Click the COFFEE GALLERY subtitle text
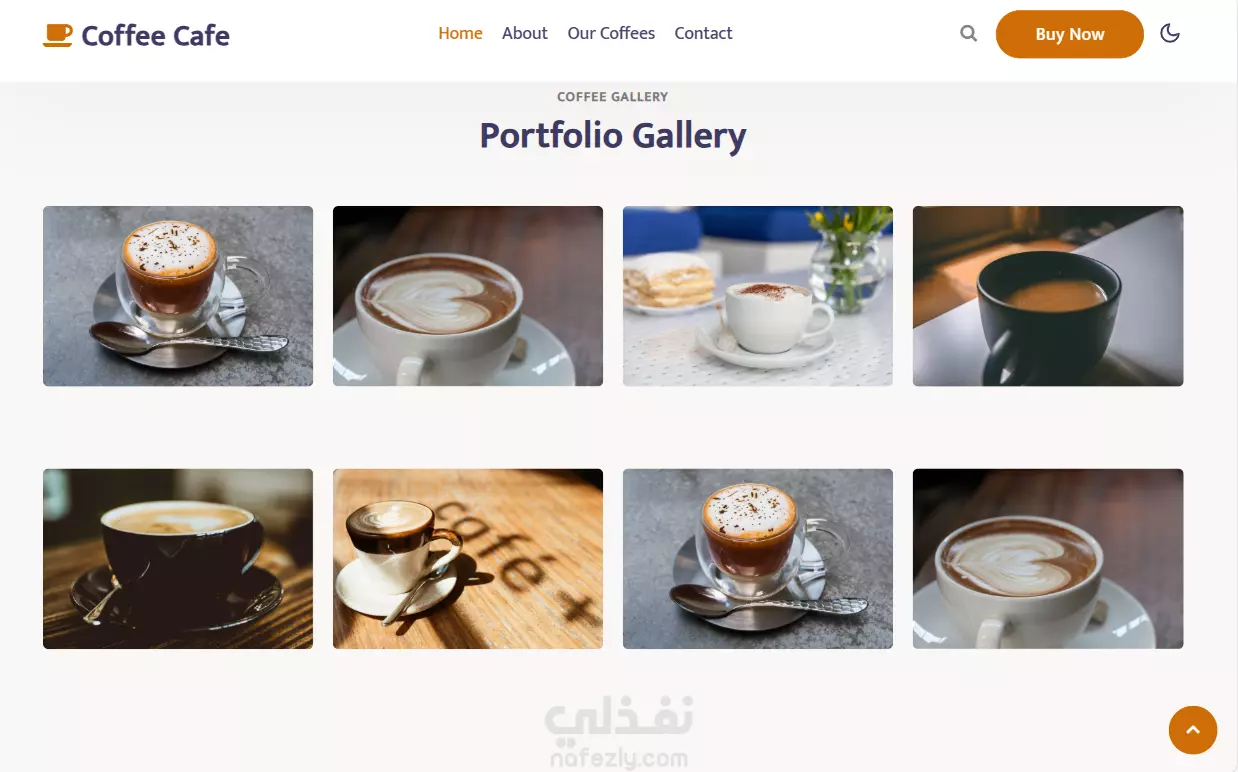Screen dimensions: 1238x772 click(612, 97)
